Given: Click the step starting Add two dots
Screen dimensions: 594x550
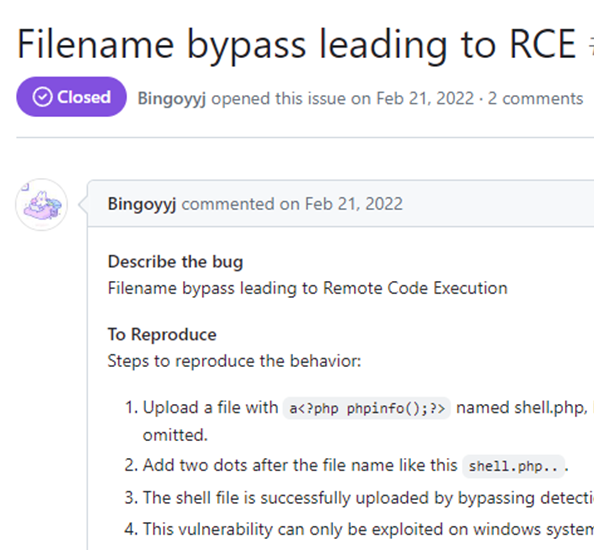Looking at the screenshot, I should (x=346, y=466).
